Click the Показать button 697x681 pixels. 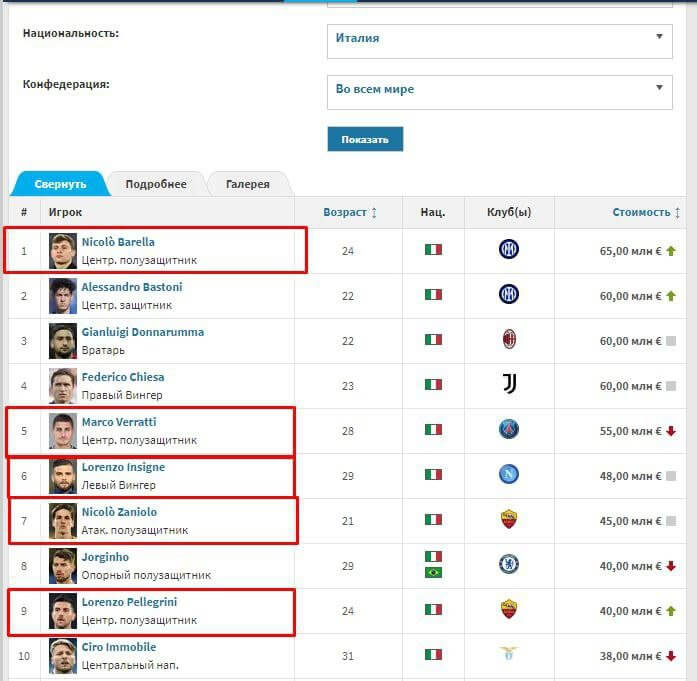pos(365,139)
